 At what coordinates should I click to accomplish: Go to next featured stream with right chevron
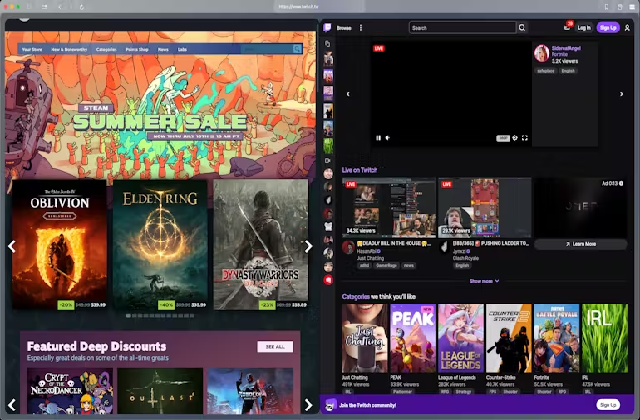coord(621,94)
